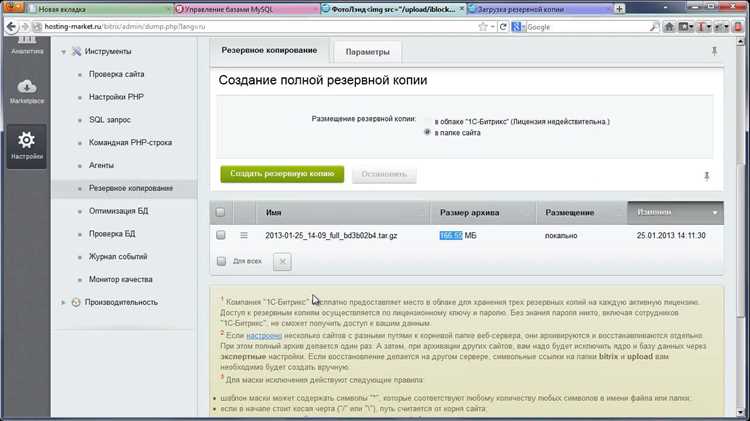Open Проверка БД in the menu
Viewport: 750px width, 421px height.
point(112,233)
